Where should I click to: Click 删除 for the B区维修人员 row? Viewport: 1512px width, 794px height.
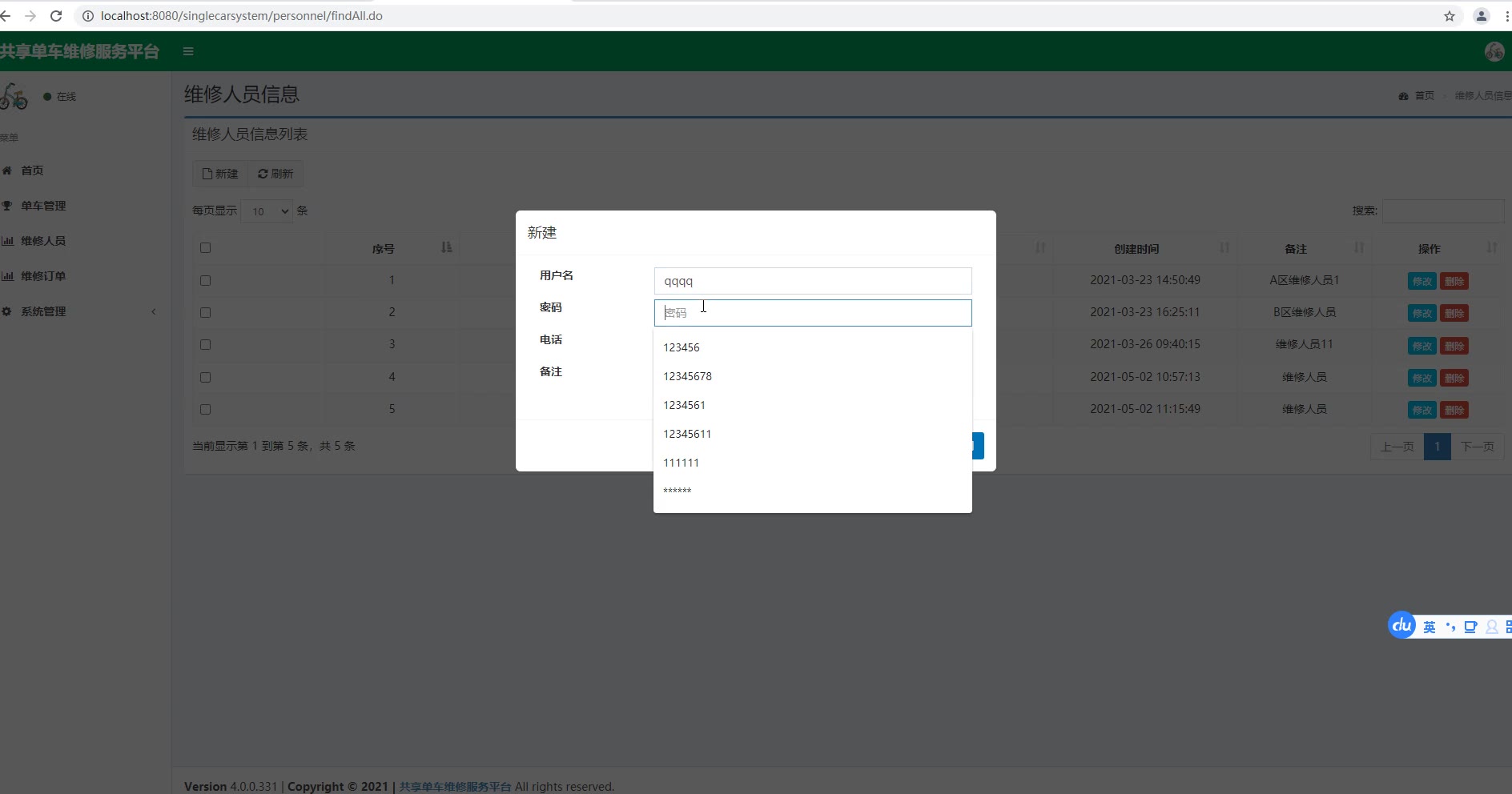[1454, 313]
